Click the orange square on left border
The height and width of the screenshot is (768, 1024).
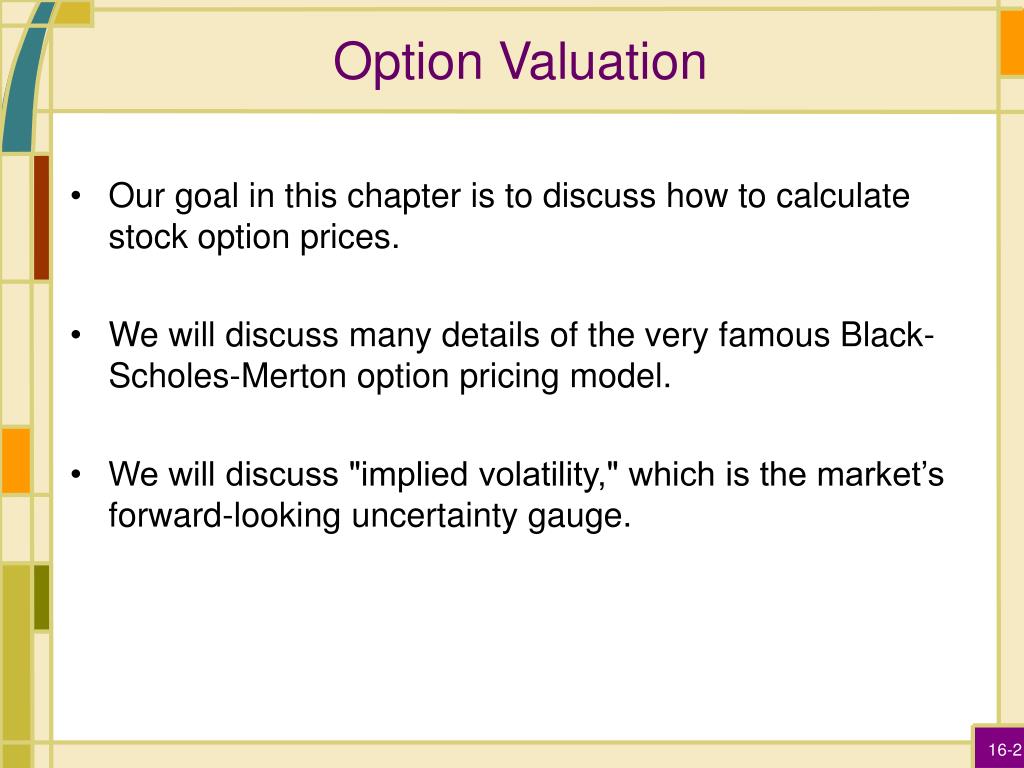pyautogui.click(x=15, y=460)
